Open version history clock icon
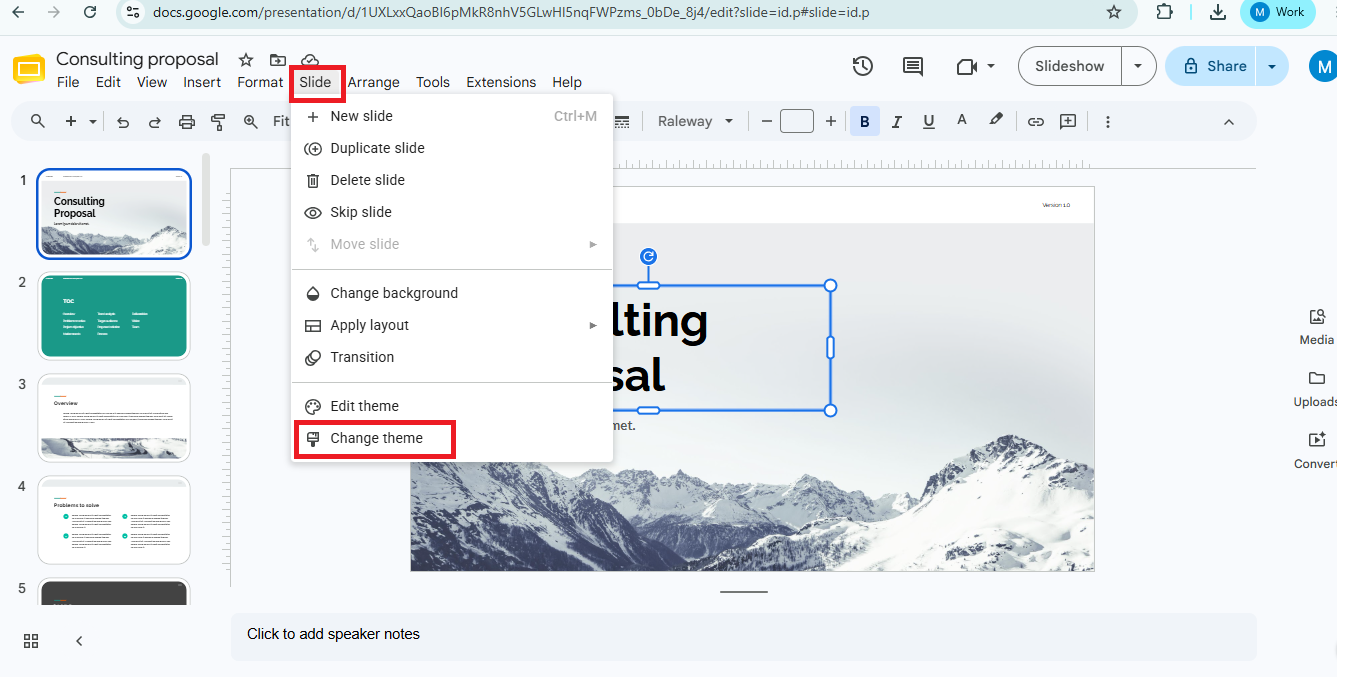The height and width of the screenshot is (677, 1366). click(862, 66)
